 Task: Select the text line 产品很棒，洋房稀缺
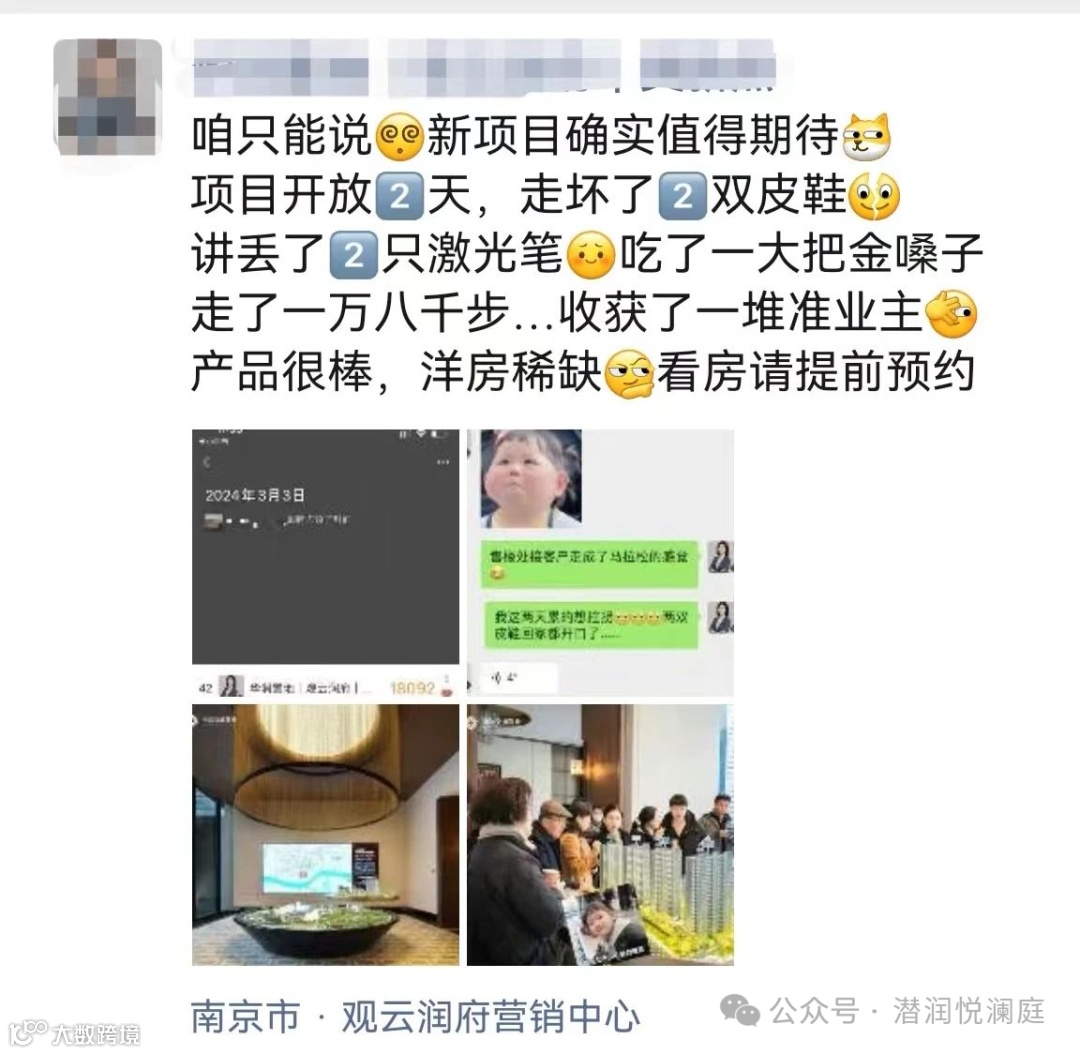point(396,373)
